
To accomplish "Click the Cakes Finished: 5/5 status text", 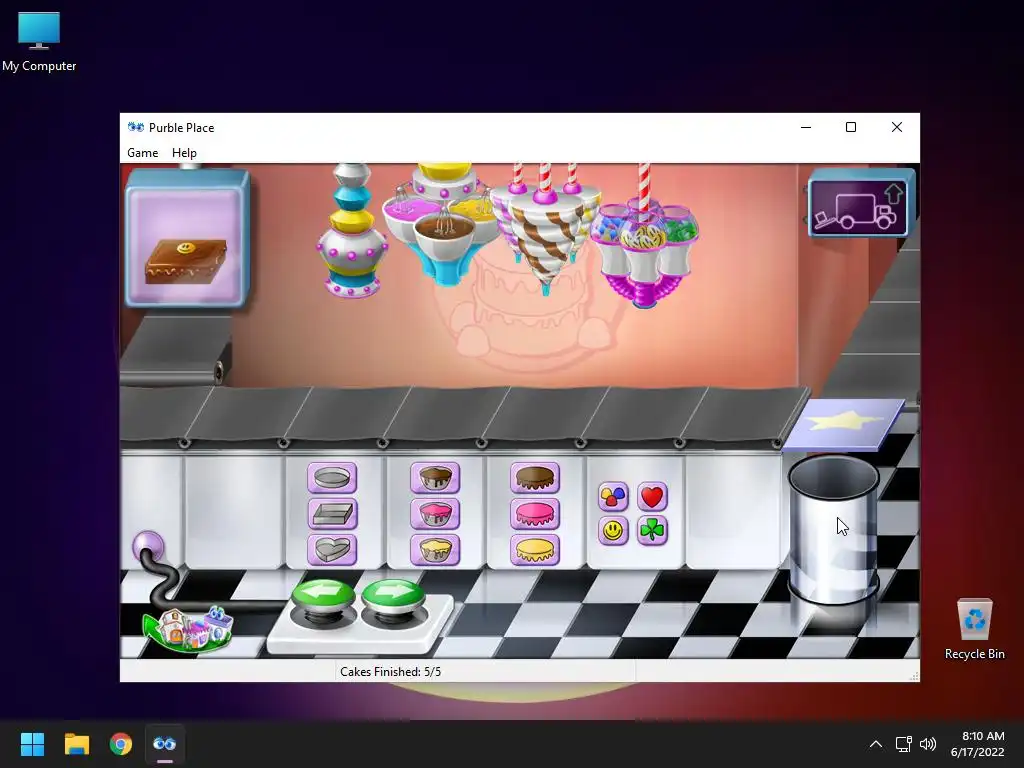I will coord(391,671).
